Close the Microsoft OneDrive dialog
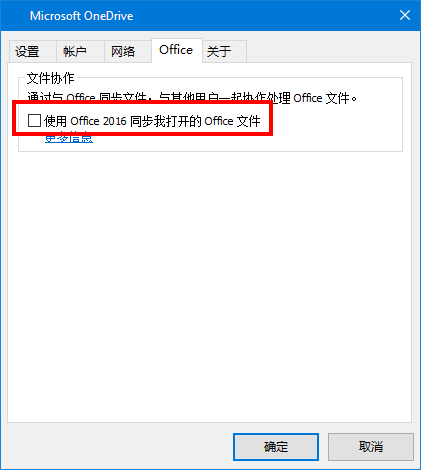This screenshot has width=421, height=470. pyautogui.click(x=405, y=15)
